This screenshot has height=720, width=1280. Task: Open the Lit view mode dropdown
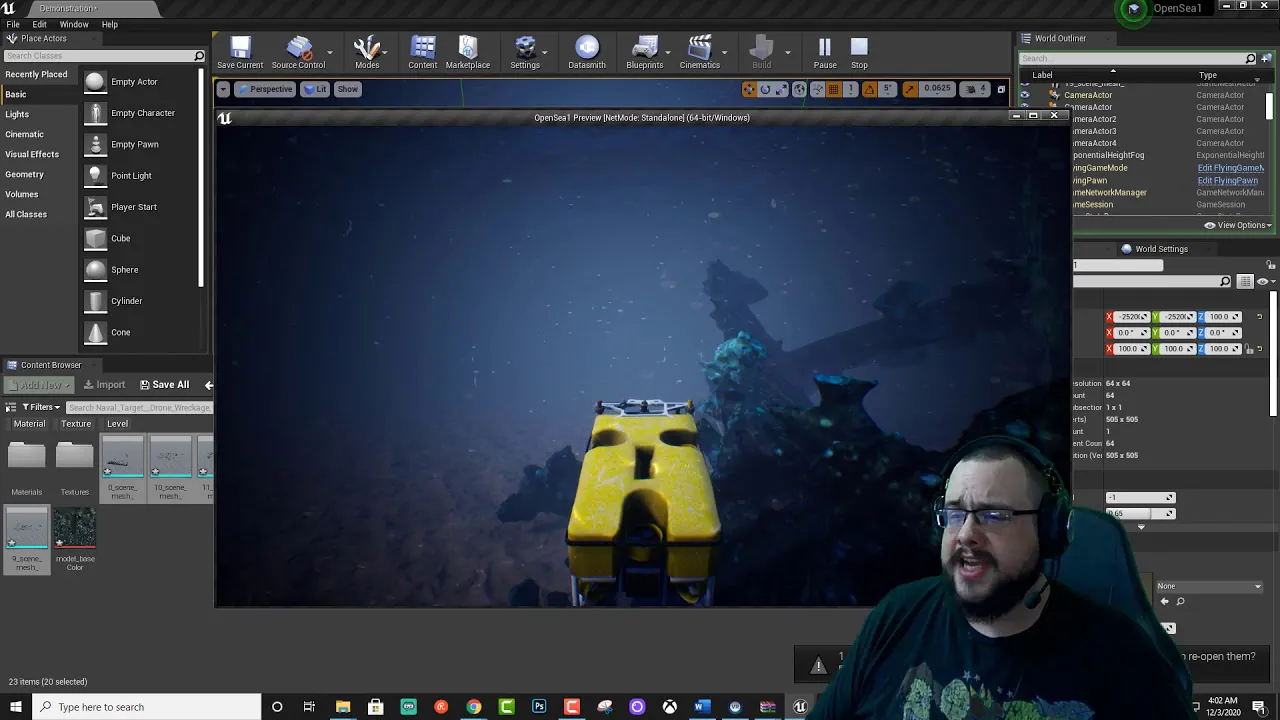tap(316, 89)
